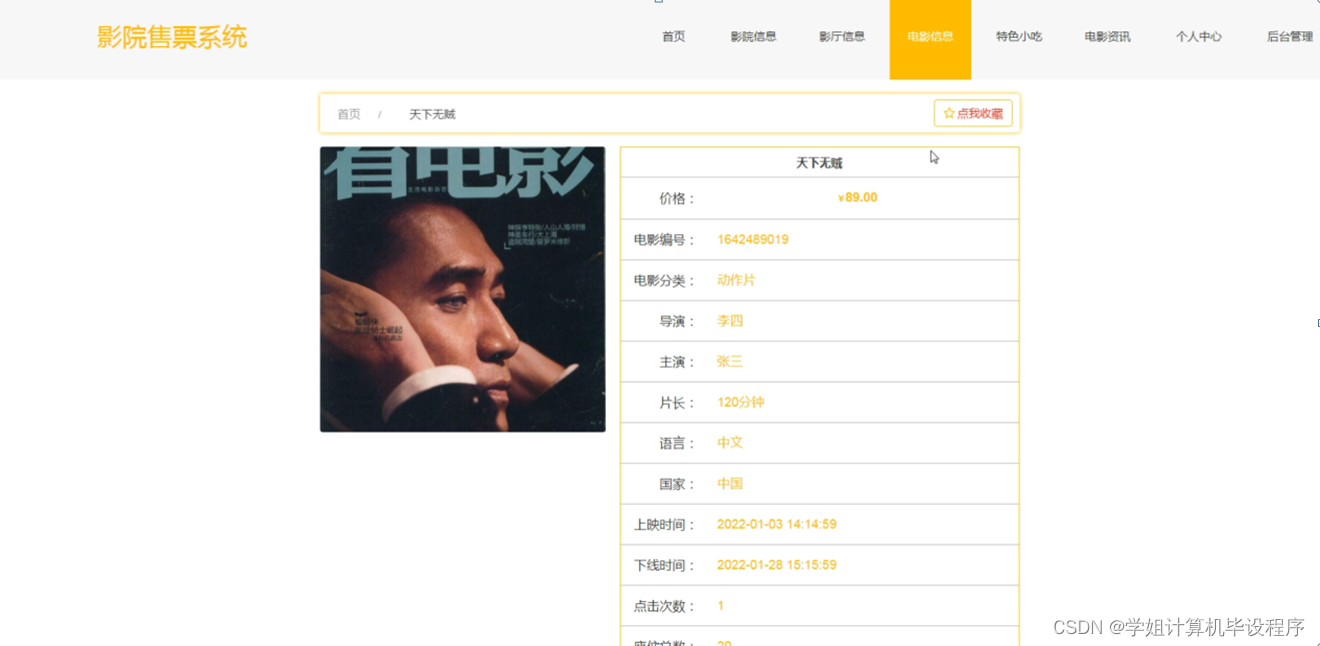1320x646 pixels.
Task: Click 首页 in the breadcrumb
Action: point(349,114)
